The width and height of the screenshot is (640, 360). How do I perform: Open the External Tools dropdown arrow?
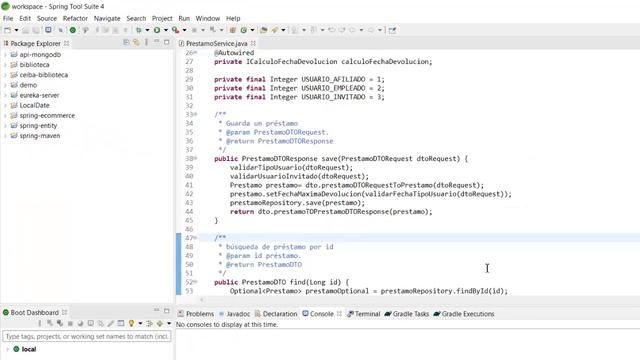(184, 30)
